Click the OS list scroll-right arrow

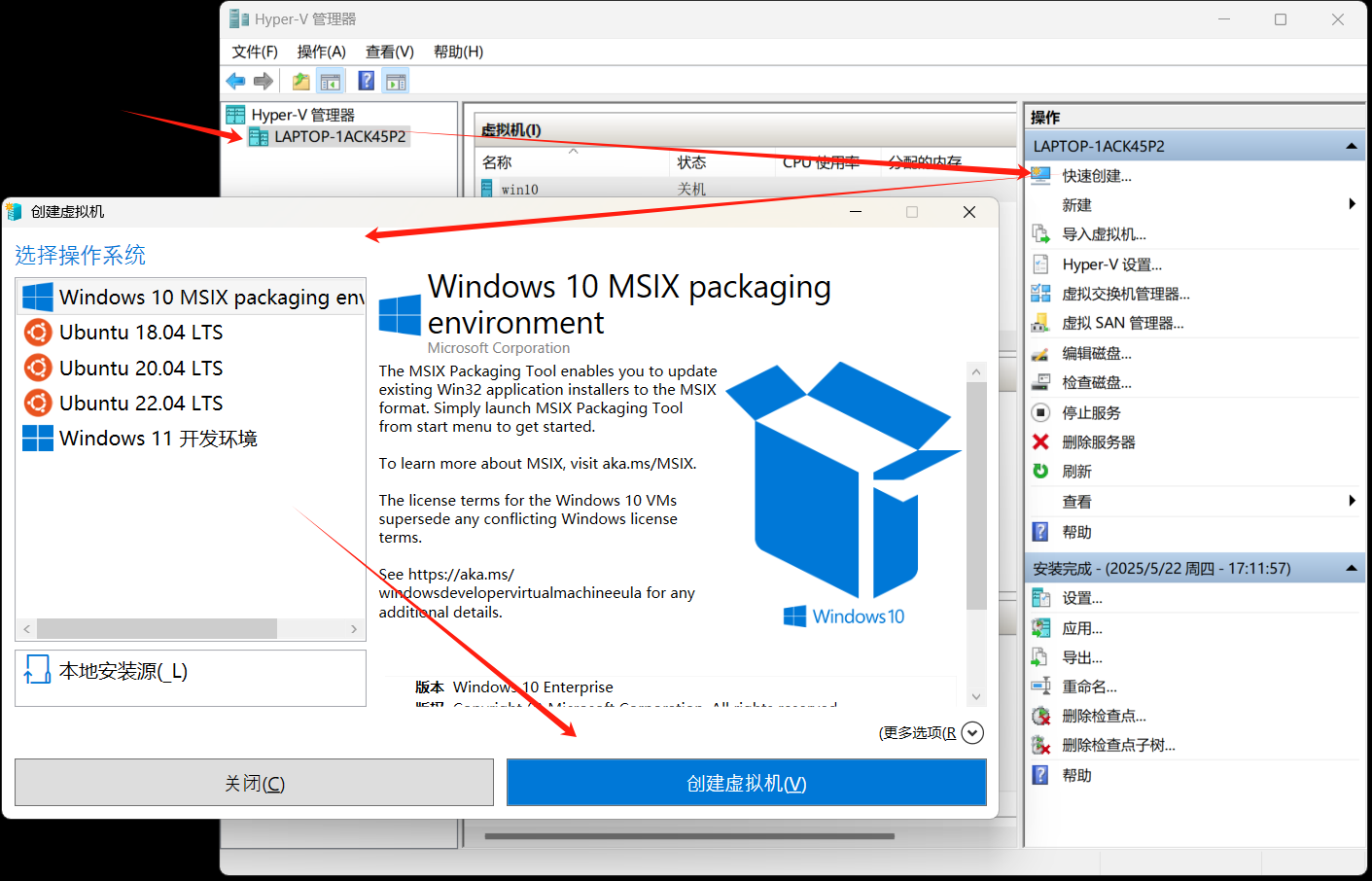click(x=354, y=629)
